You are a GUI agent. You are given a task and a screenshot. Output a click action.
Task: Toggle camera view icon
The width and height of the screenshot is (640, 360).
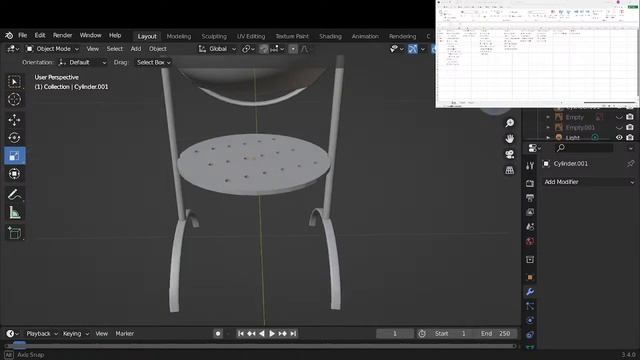[509, 154]
